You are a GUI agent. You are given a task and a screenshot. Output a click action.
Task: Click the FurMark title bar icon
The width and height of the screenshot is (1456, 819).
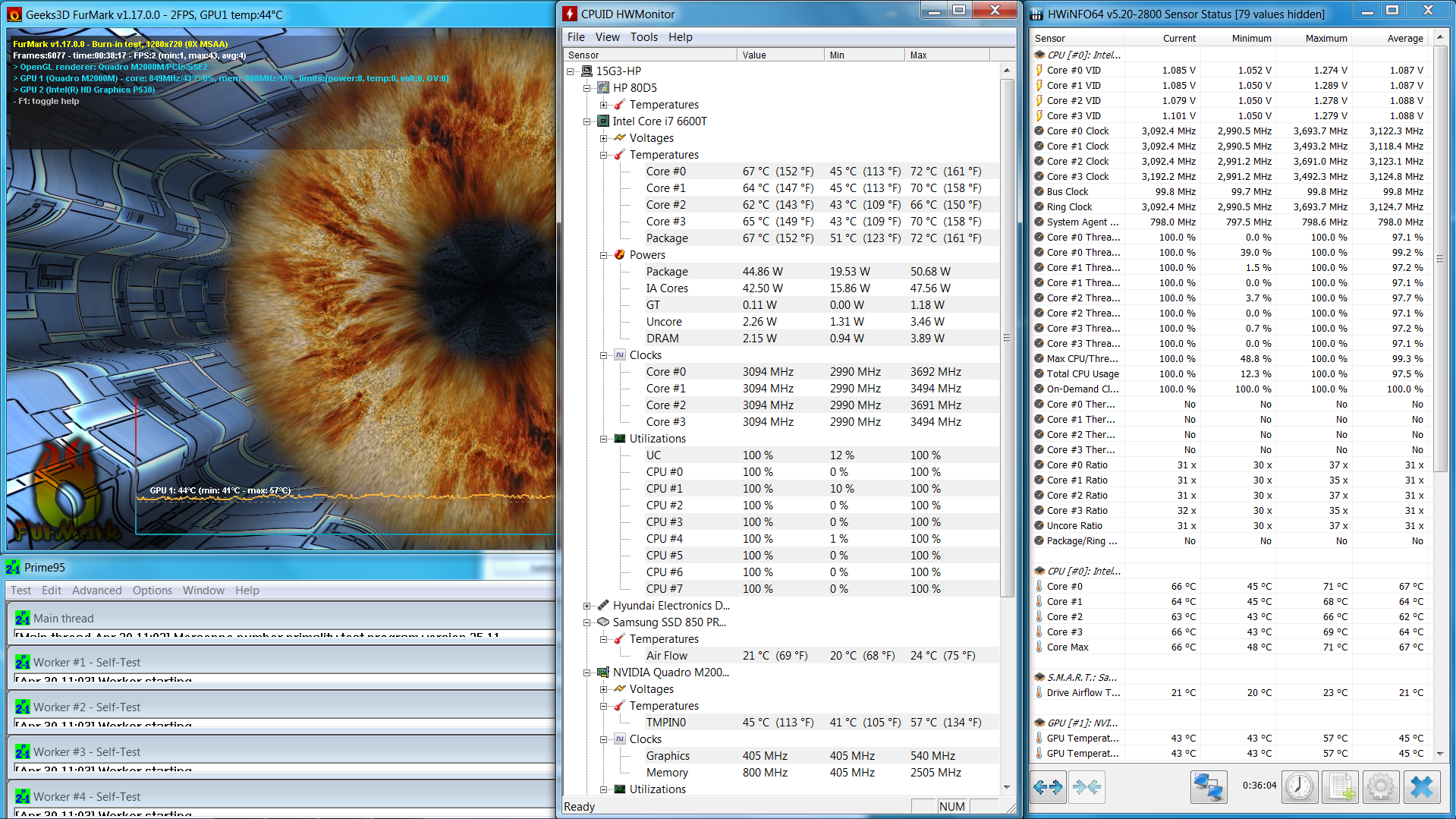tap(14, 14)
